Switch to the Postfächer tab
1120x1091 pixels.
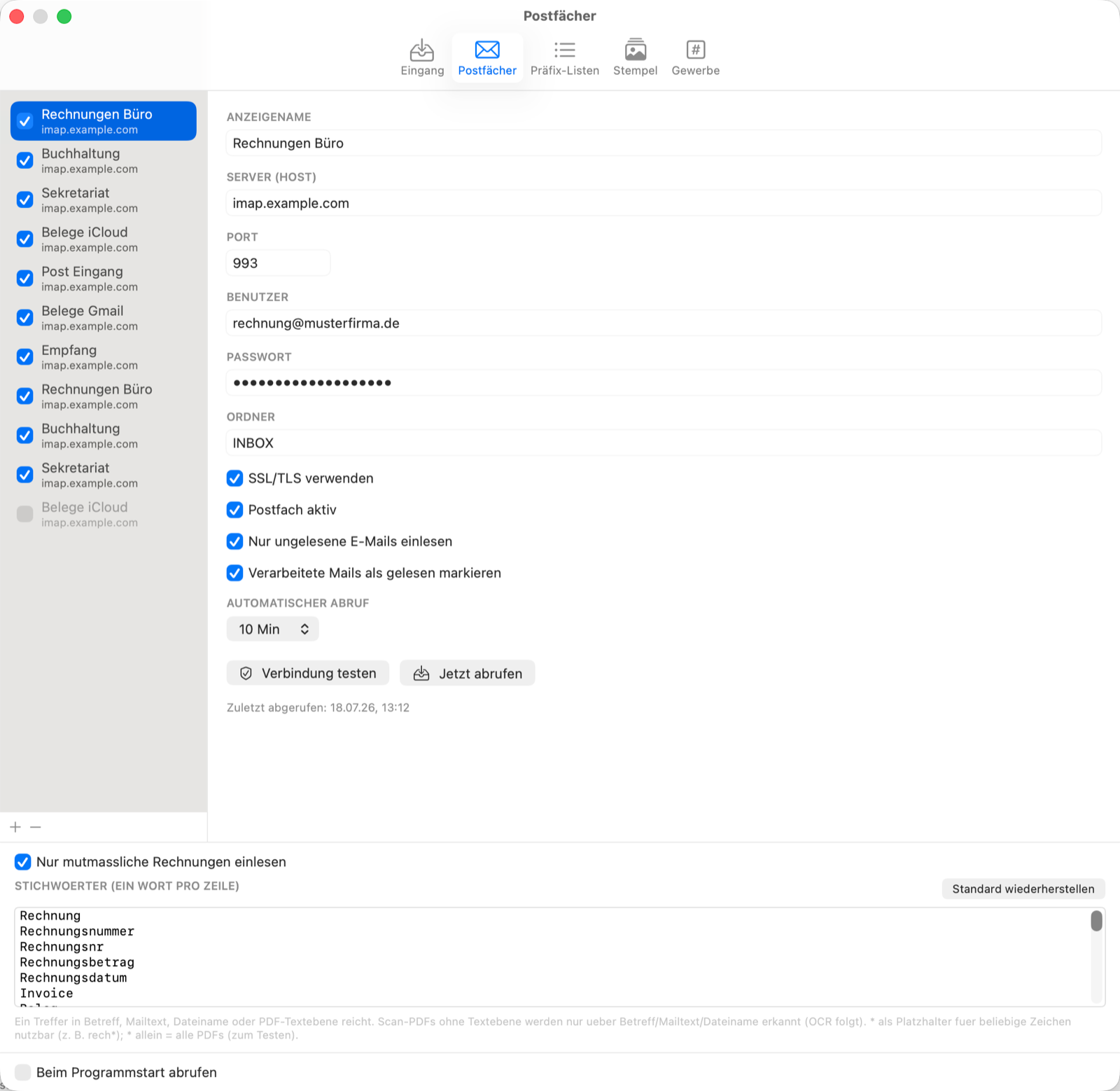tap(487, 57)
